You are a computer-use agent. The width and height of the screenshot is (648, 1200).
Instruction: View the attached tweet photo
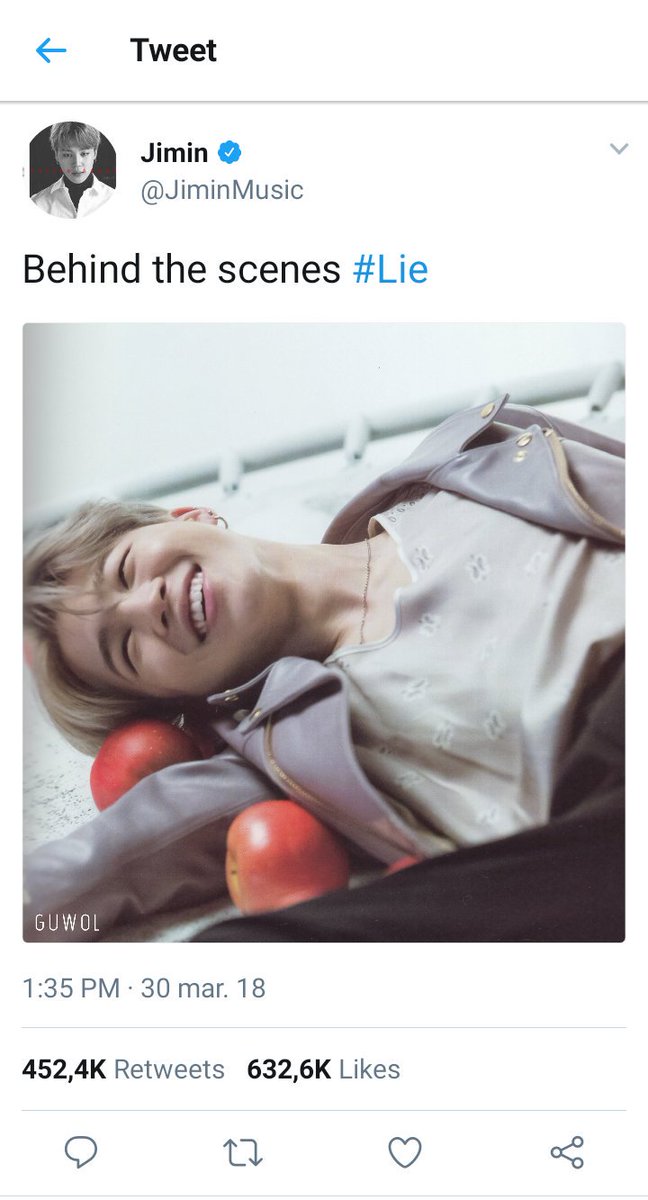324,632
